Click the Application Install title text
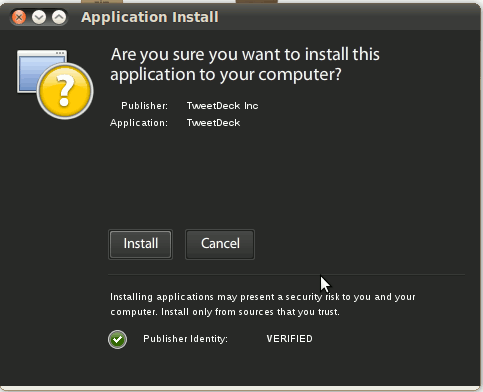Viewport: 483px width, 392px height. pos(150,17)
